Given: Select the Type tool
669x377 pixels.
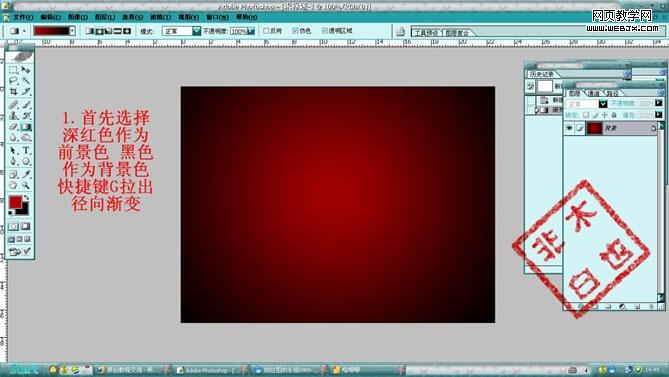Looking at the screenshot, I should [26, 151].
